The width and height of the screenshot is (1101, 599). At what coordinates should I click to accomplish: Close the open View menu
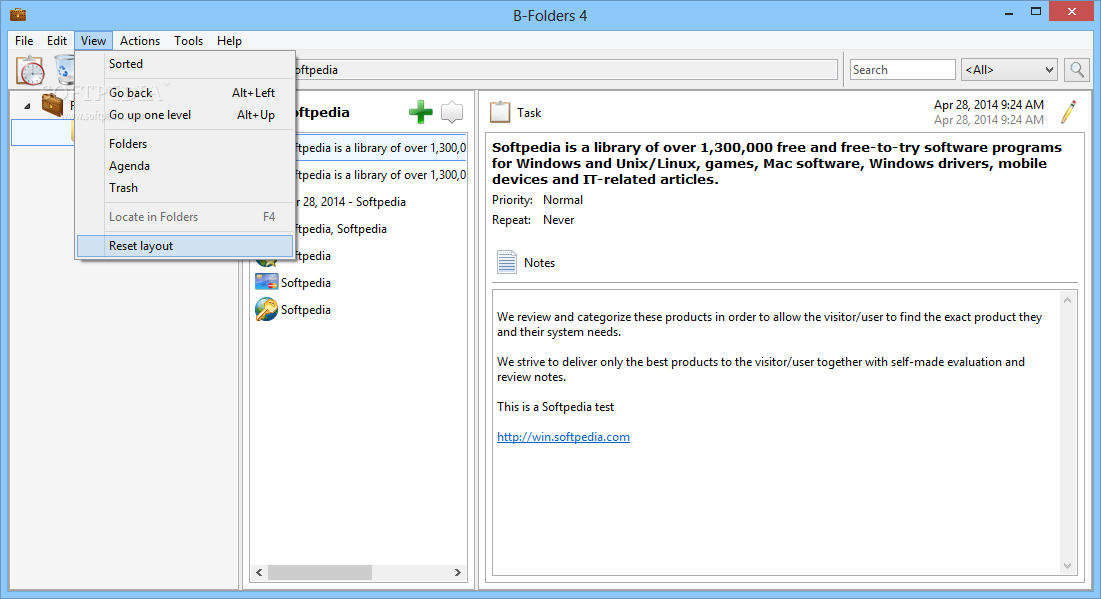[93, 41]
